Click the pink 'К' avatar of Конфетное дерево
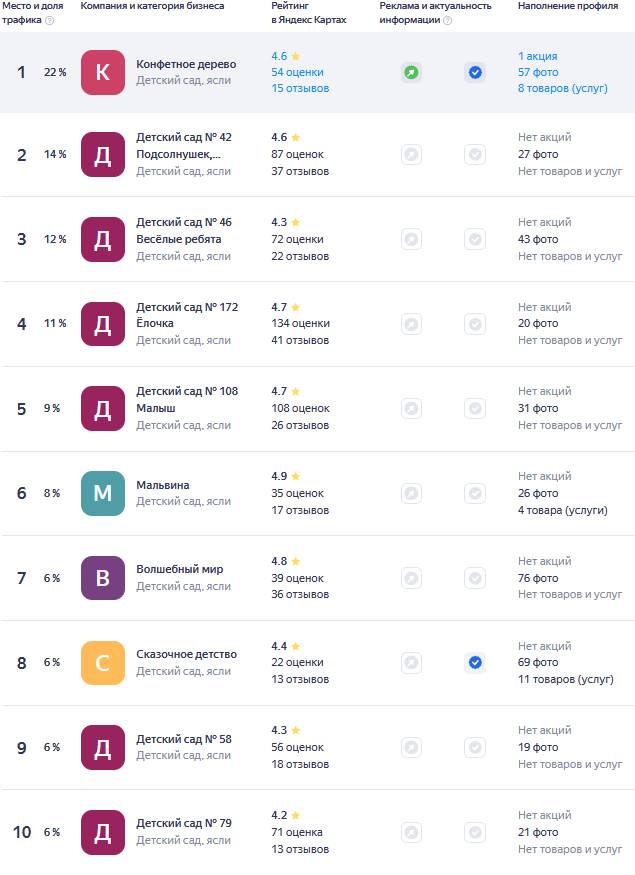The image size is (635, 875). pos(103,72)
